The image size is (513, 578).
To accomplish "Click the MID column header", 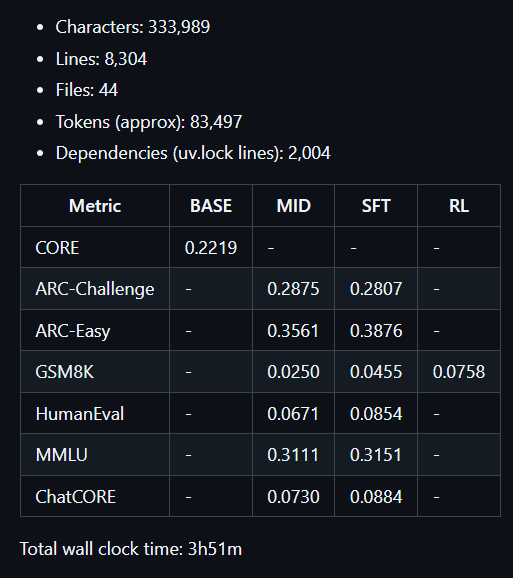I will tap(294, 206).
